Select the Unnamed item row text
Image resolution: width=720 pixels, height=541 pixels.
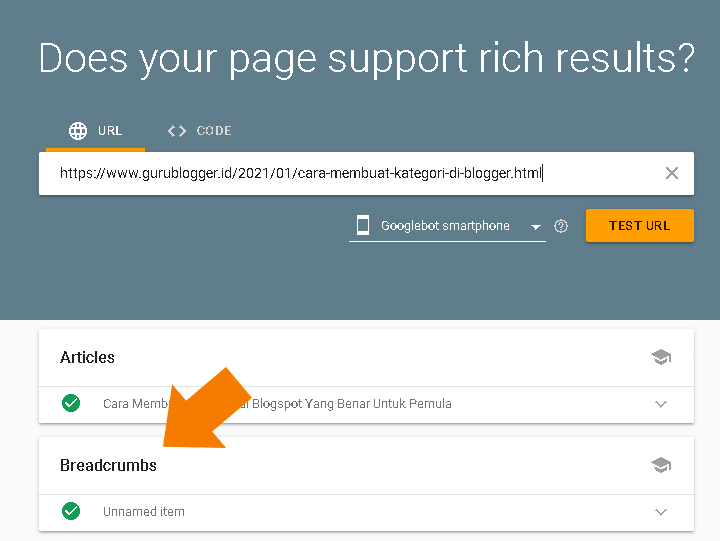tap(144, 511)
